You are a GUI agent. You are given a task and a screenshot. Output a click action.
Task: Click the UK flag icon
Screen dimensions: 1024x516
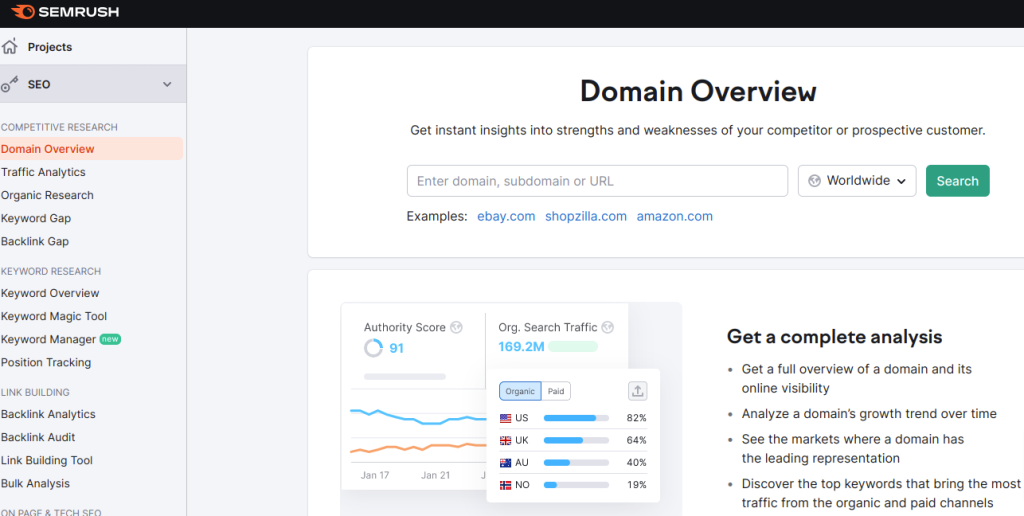[505, 440]
